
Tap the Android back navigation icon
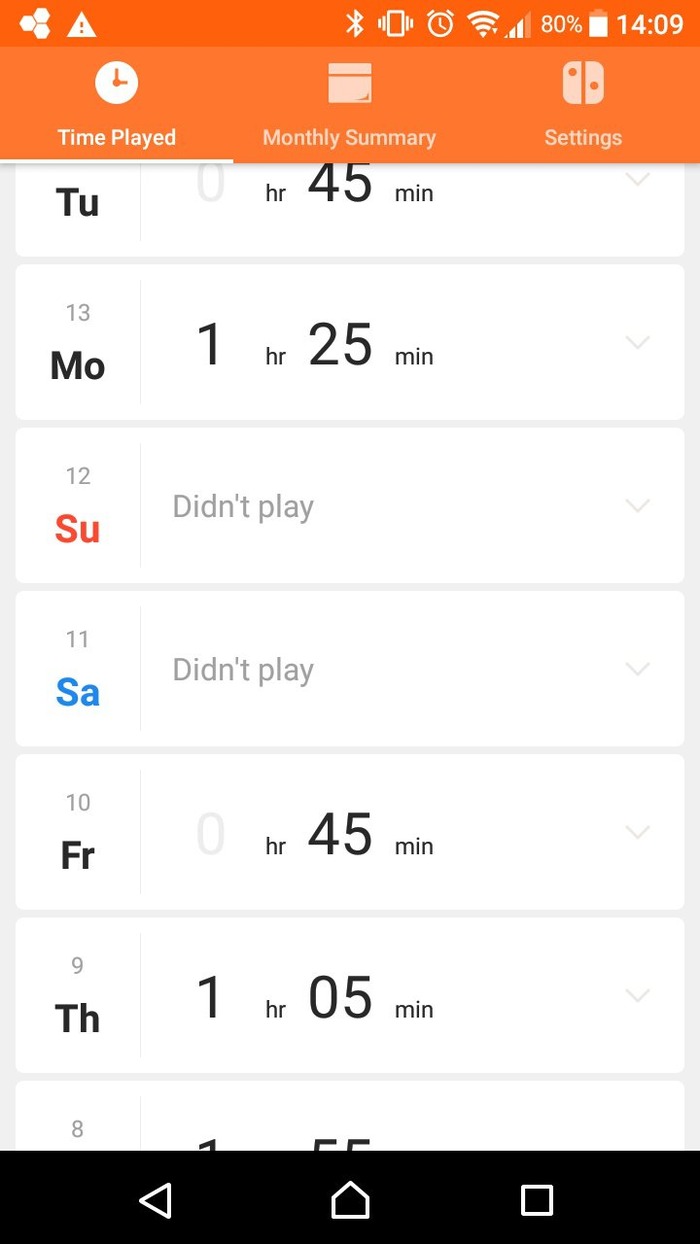(155, 1200)
